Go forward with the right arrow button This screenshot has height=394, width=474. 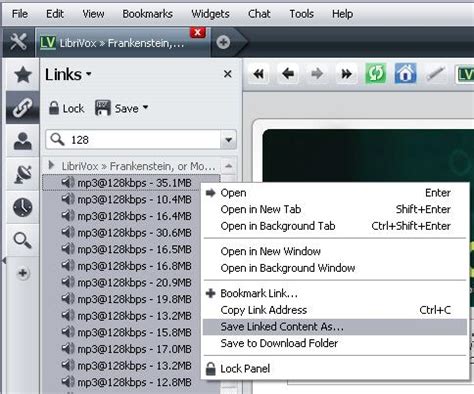click(x=317, y=73)
